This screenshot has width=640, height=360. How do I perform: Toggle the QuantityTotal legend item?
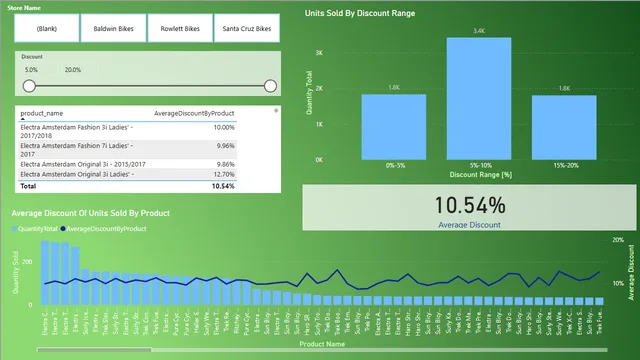tap(35, 229)
